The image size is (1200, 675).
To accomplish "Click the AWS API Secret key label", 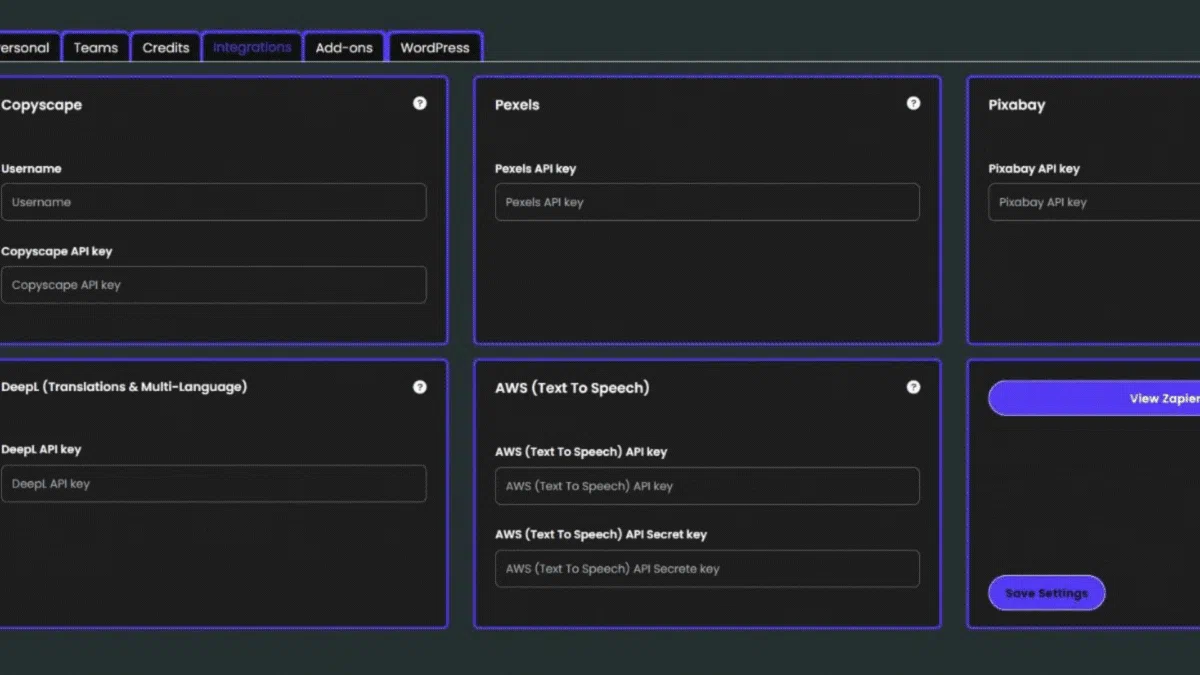I will pos(601,535).
